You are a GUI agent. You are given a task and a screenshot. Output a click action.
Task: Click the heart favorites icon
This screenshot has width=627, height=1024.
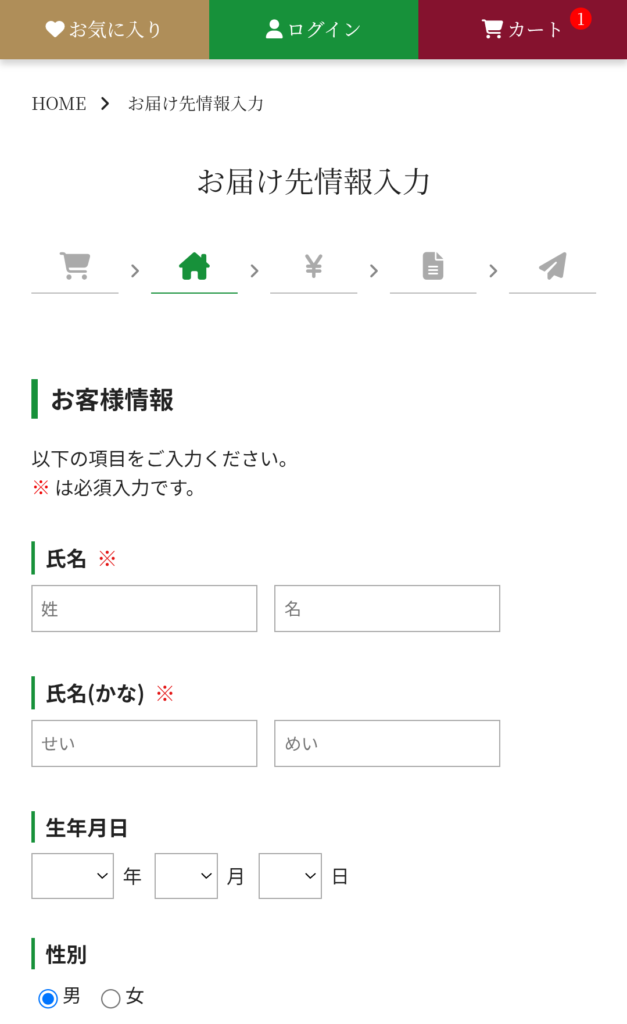(55, 29)
